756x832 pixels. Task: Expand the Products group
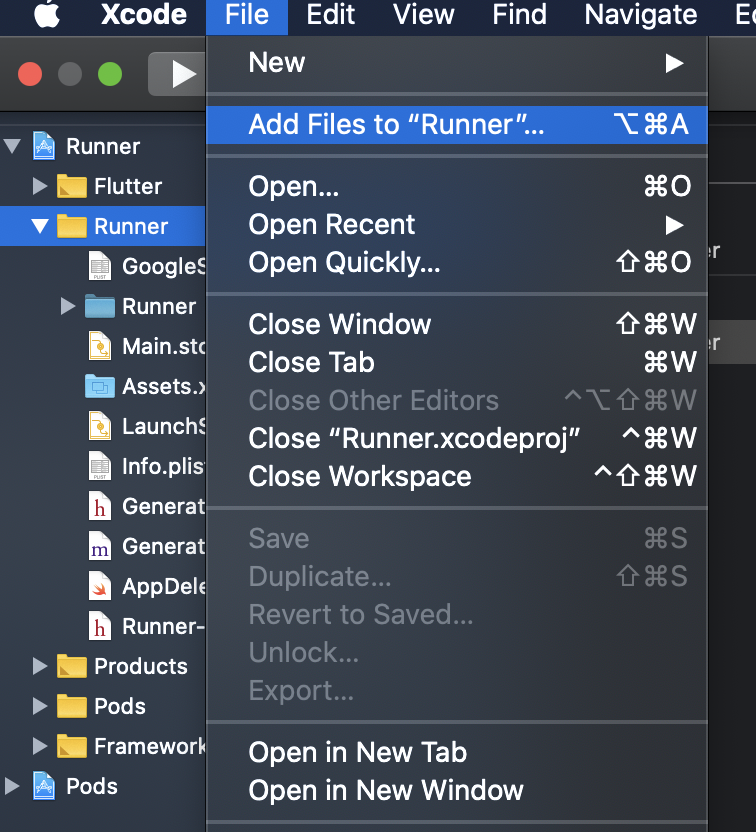(x=40, y=666)
